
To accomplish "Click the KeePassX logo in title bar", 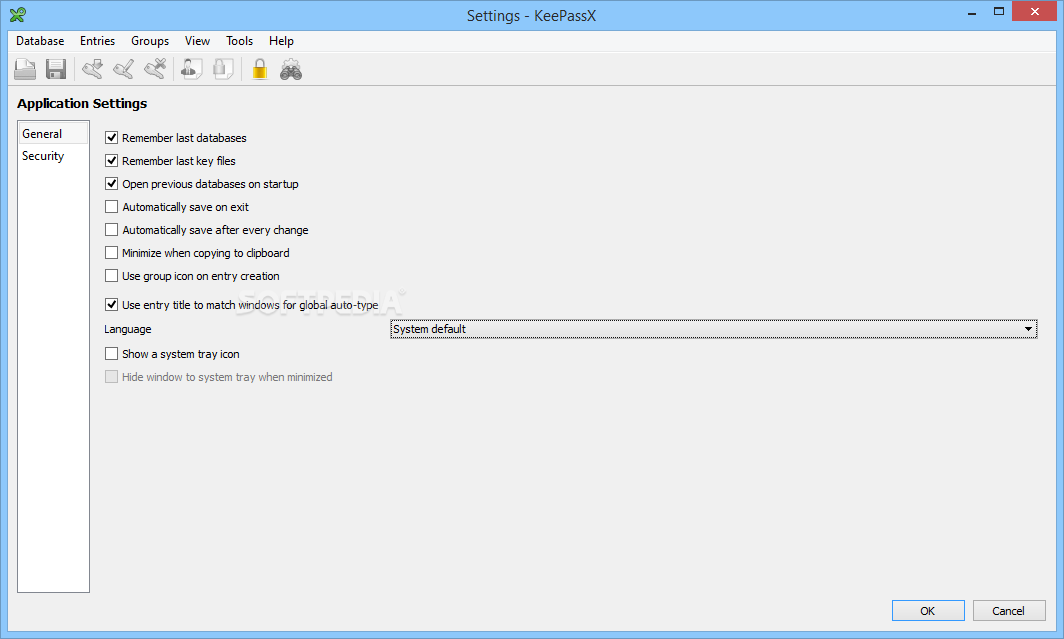I will 18,14.
